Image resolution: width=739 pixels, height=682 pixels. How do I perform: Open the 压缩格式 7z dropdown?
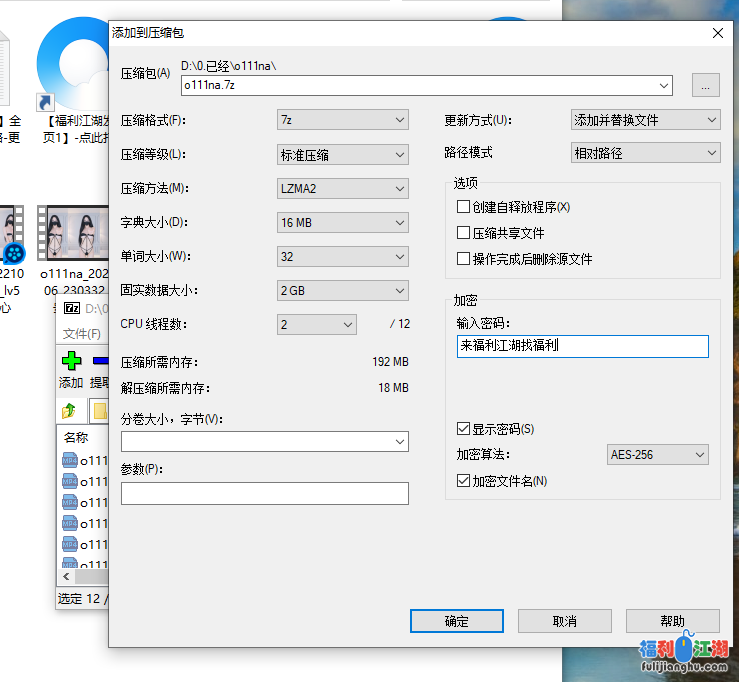(x=342, y=120)
